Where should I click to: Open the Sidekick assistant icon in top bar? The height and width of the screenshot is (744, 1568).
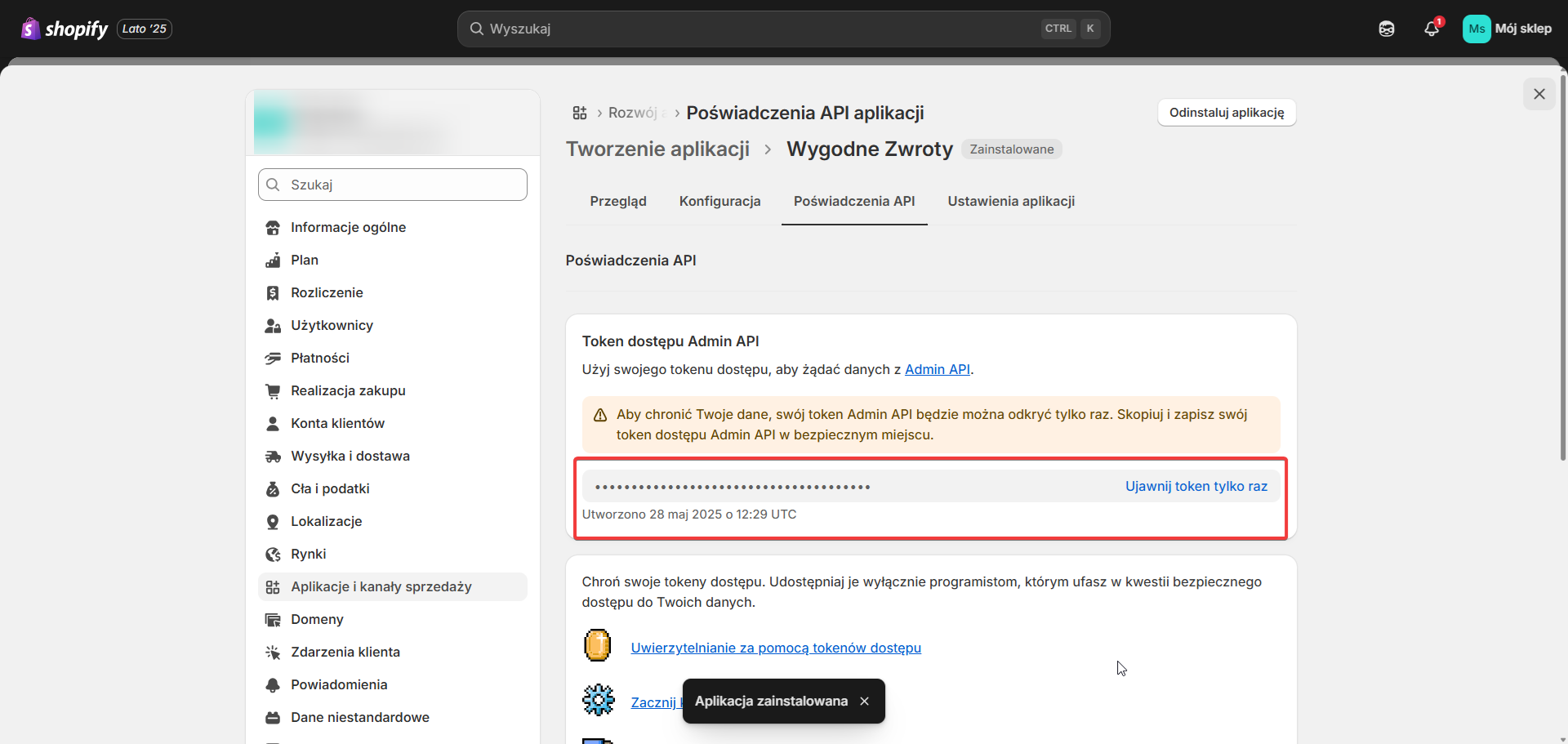tap(1387, 29)
